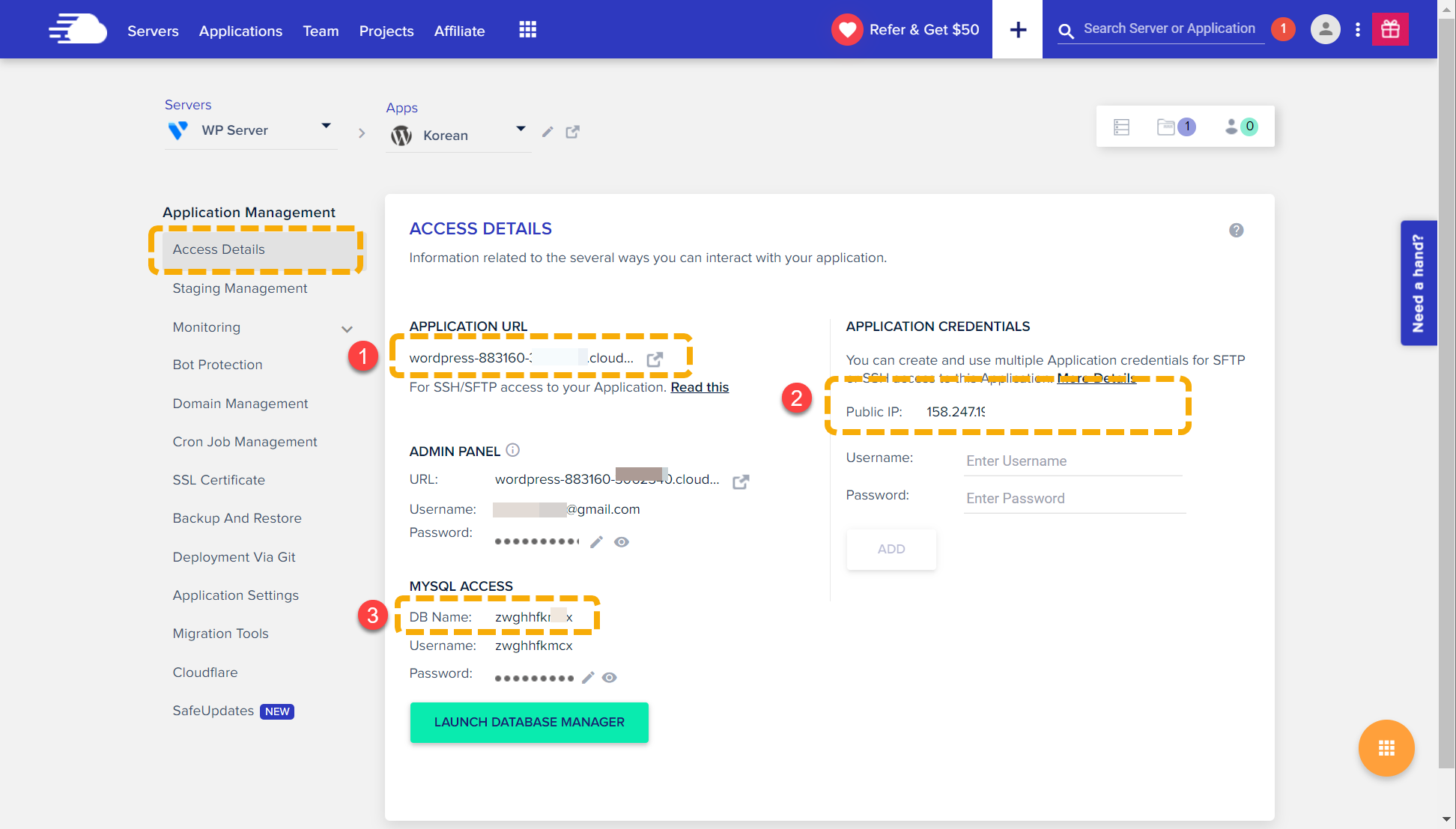Image resolution: width=1456 pixels, height=829 pixels.
Task: Open Application URL external link icon
Action: coord(655,359)
